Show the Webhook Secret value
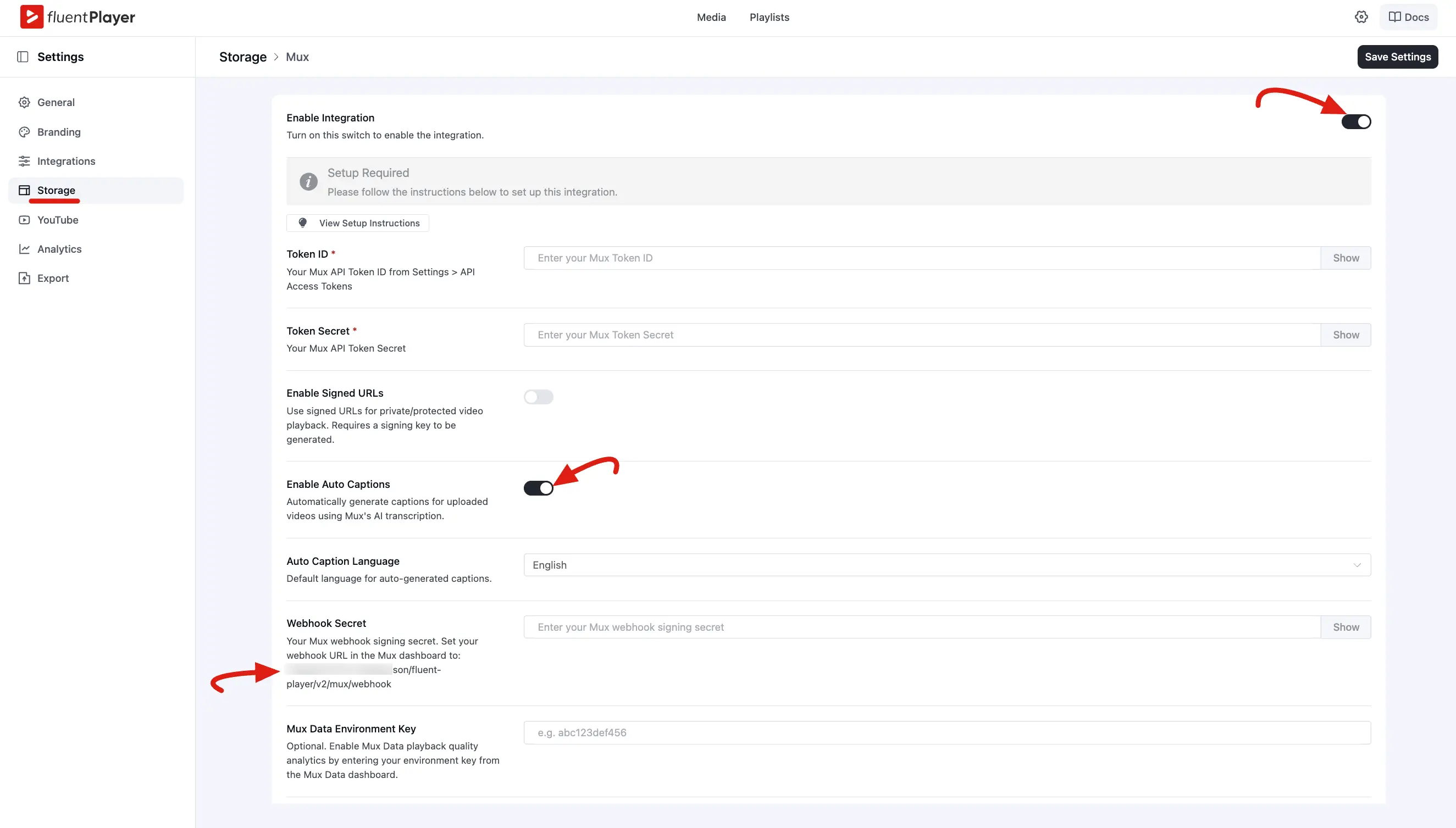Image resolution: width=1456 pixels, height=828 pixels. 1346,627
